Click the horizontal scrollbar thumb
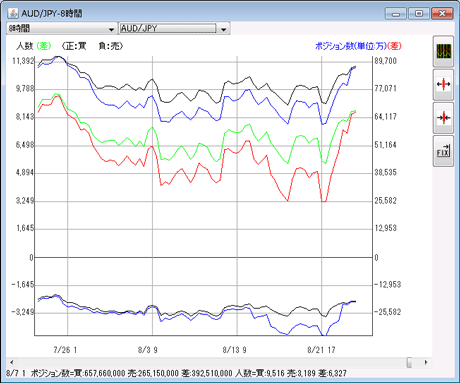 409,362
